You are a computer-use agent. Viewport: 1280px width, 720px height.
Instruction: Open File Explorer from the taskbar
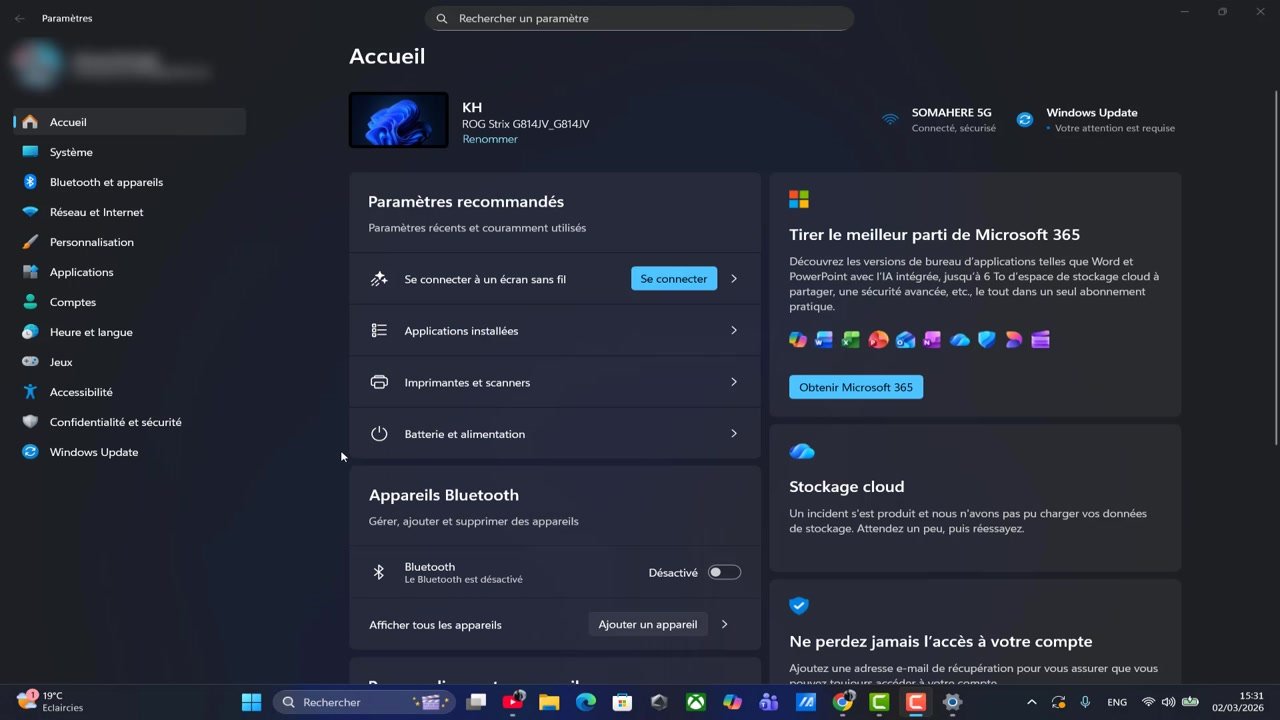(549, 702)
